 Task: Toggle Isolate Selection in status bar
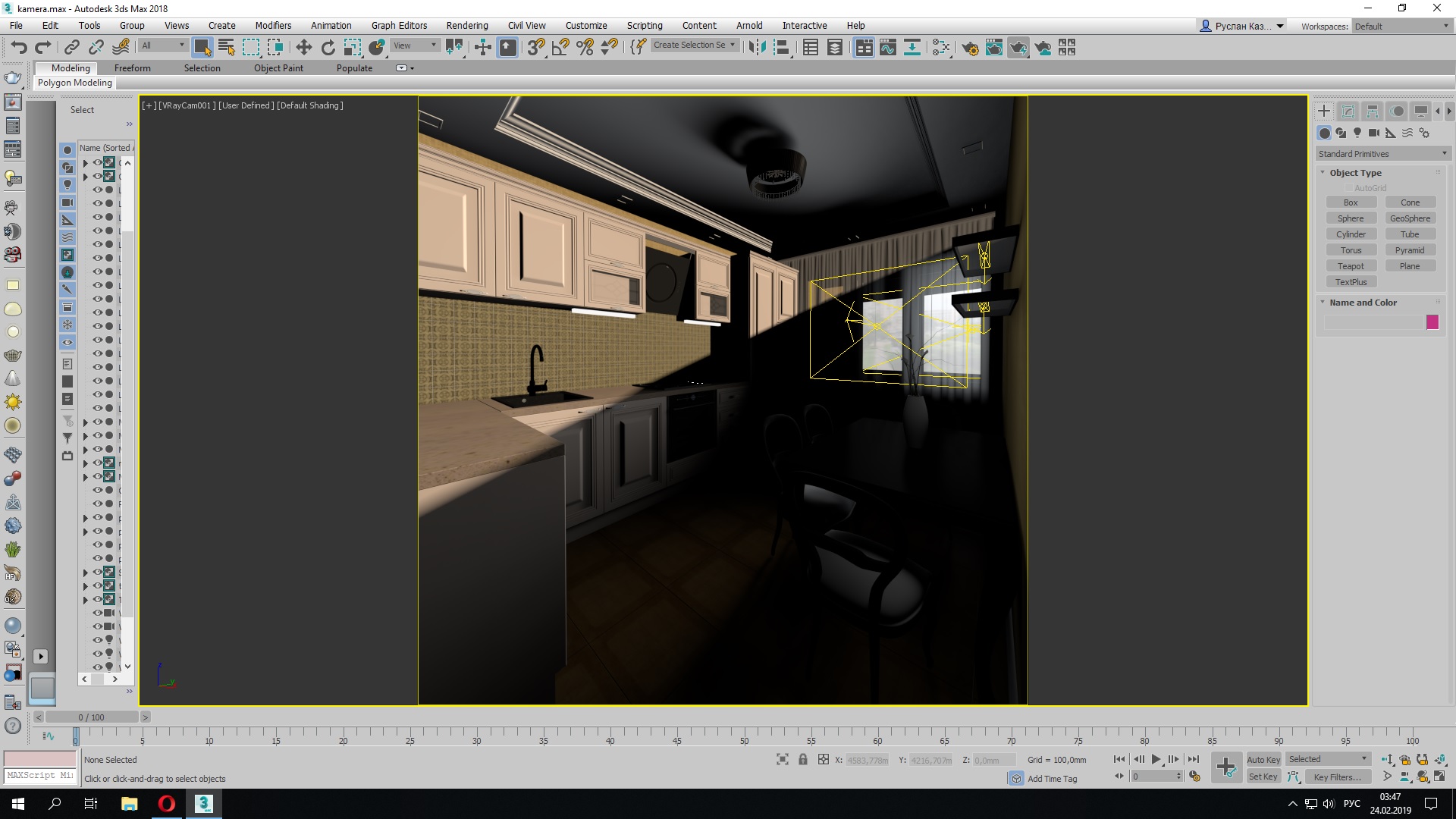(783, 759)
